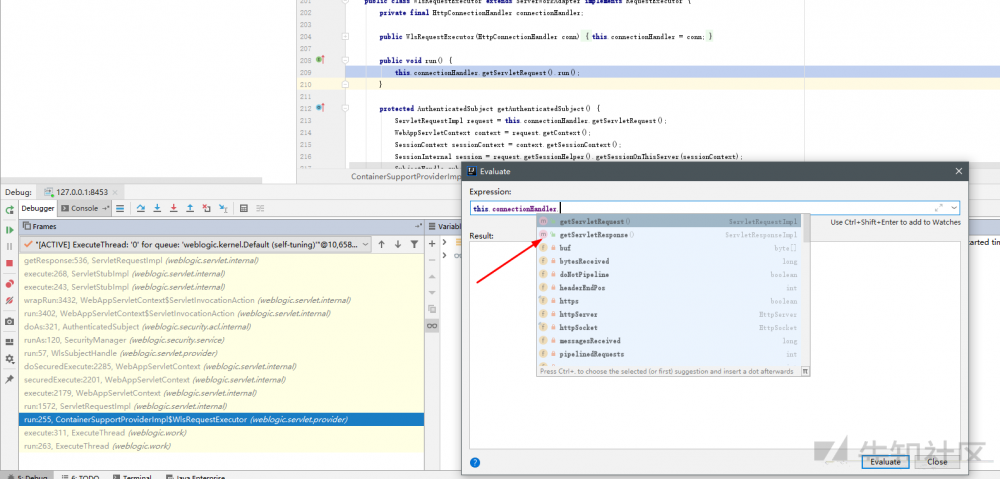Click the View Breakpoints red dots icon

[x=9, y=283]
